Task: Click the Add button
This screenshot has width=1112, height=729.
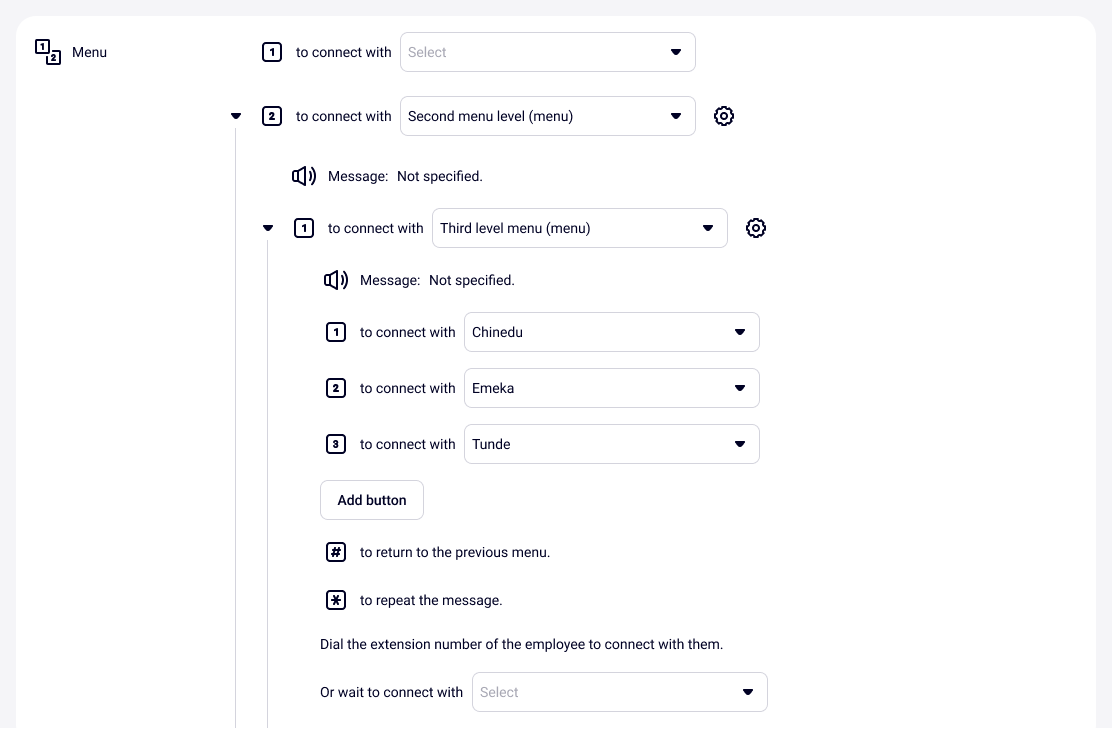Action: 372,500
